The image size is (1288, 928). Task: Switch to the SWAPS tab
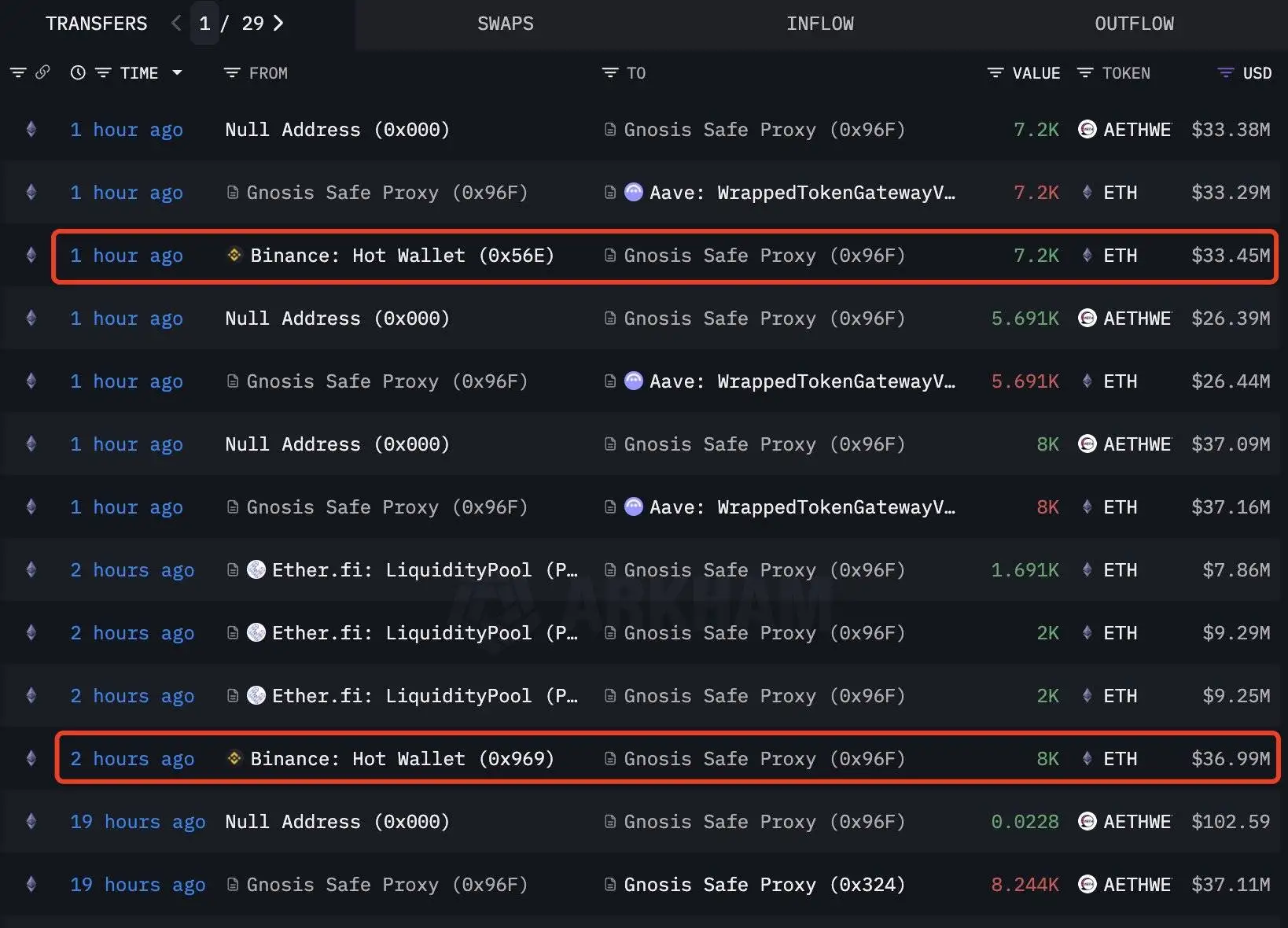(x=505, y=24)
